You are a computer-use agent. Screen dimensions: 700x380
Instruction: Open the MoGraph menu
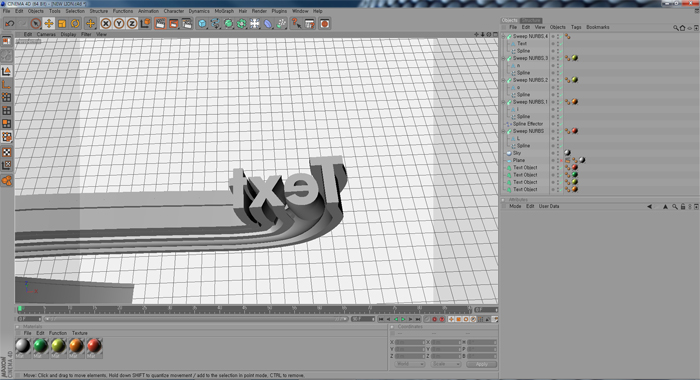[x=224, y=11]
